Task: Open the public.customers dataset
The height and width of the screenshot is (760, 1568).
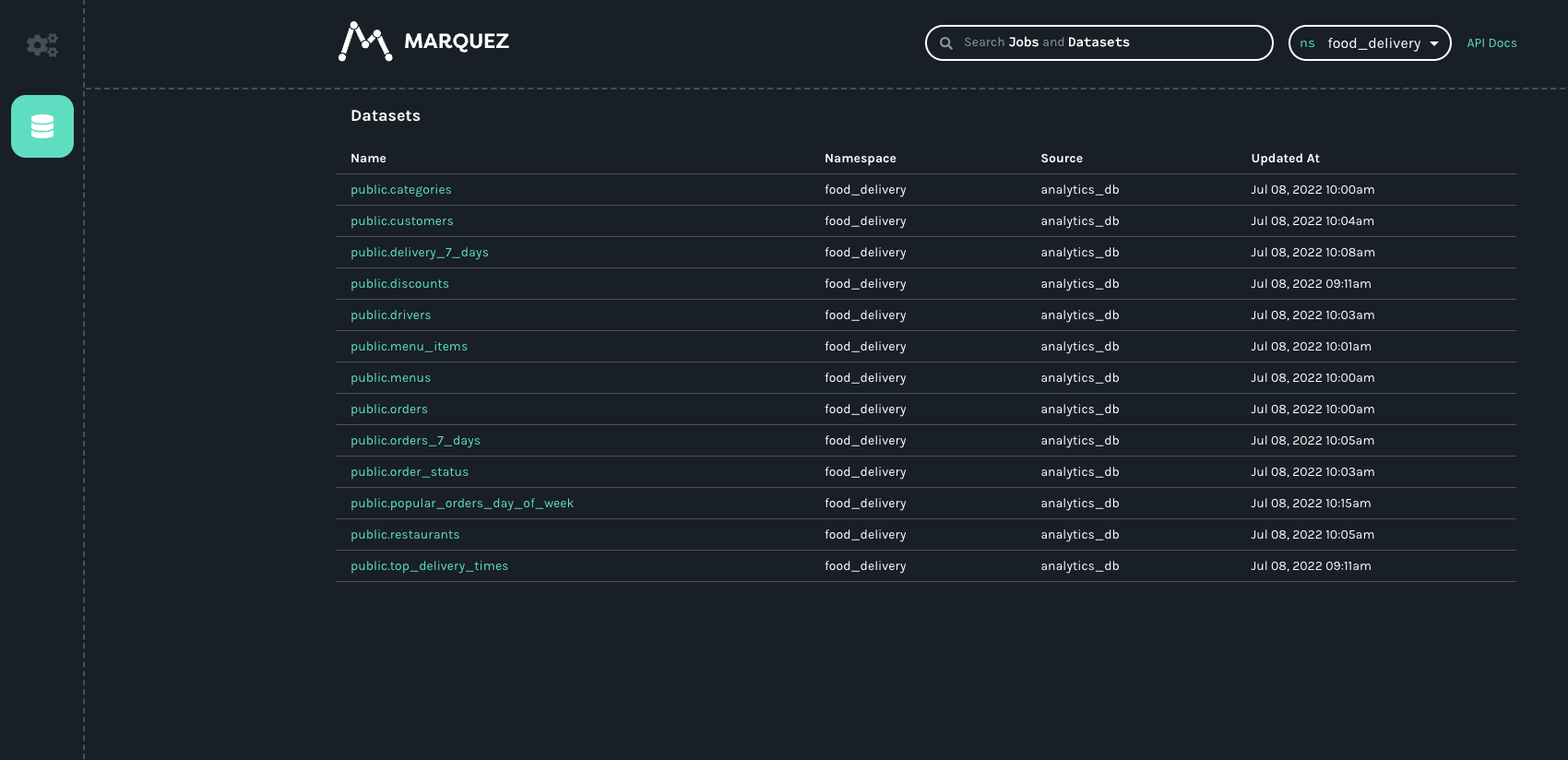Action: pos(402,221)
